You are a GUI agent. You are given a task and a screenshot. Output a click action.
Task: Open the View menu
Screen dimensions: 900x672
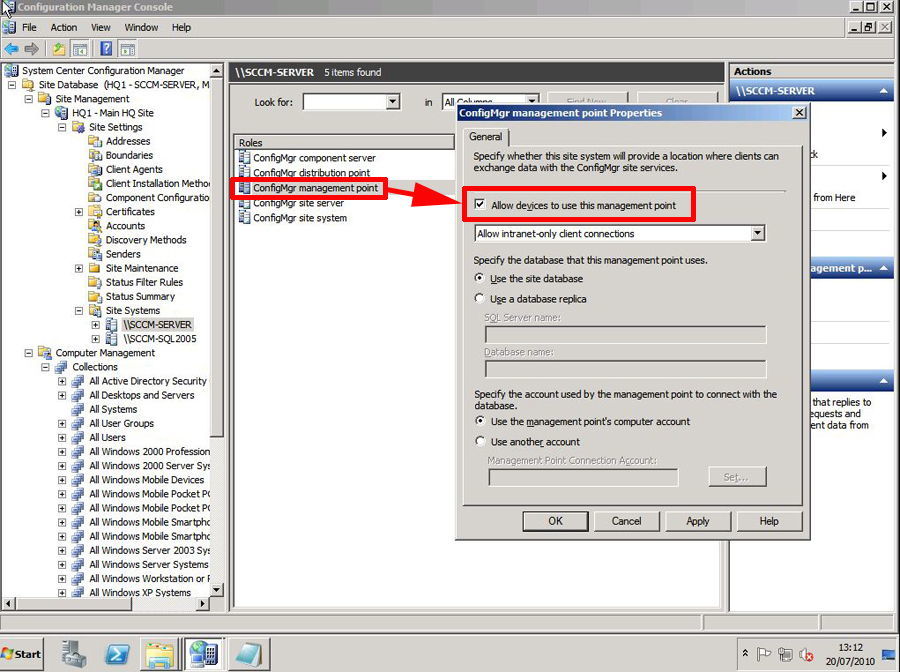[x=100, y=27]
